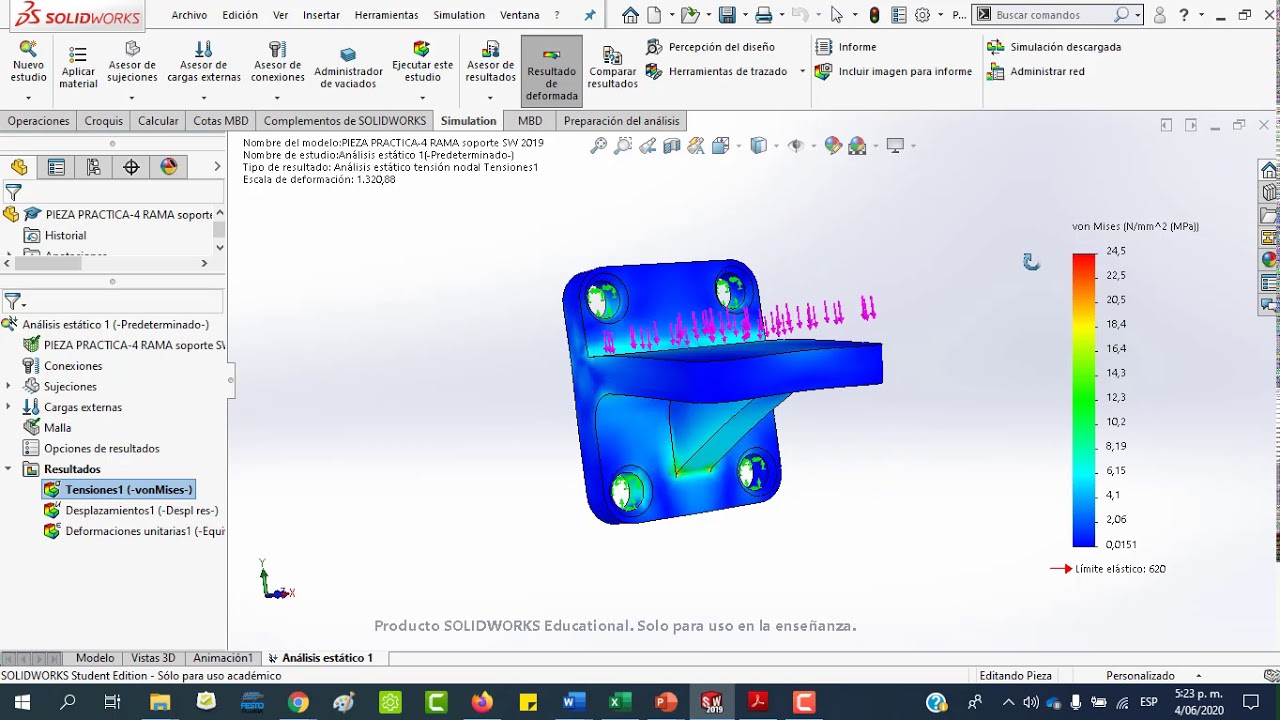Viewport: 1280px width, 720px height.
Task: Switch to Análisis estático 1 bottom tab
Action: pos(320,658)
